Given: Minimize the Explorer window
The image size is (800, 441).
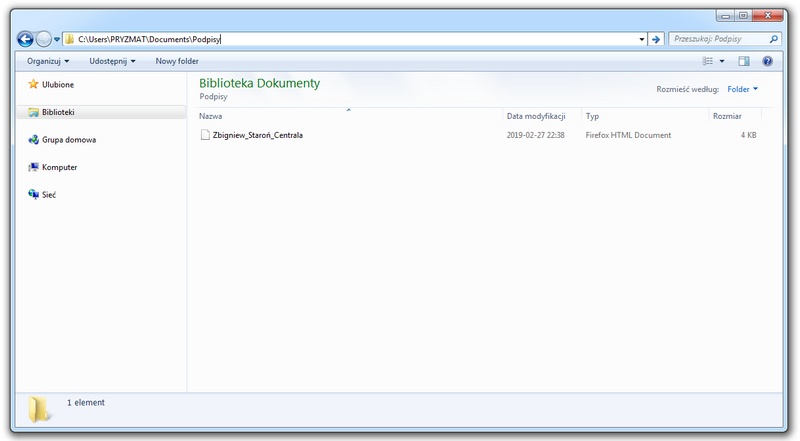Looking at the screenshot, I should [726, 16].
